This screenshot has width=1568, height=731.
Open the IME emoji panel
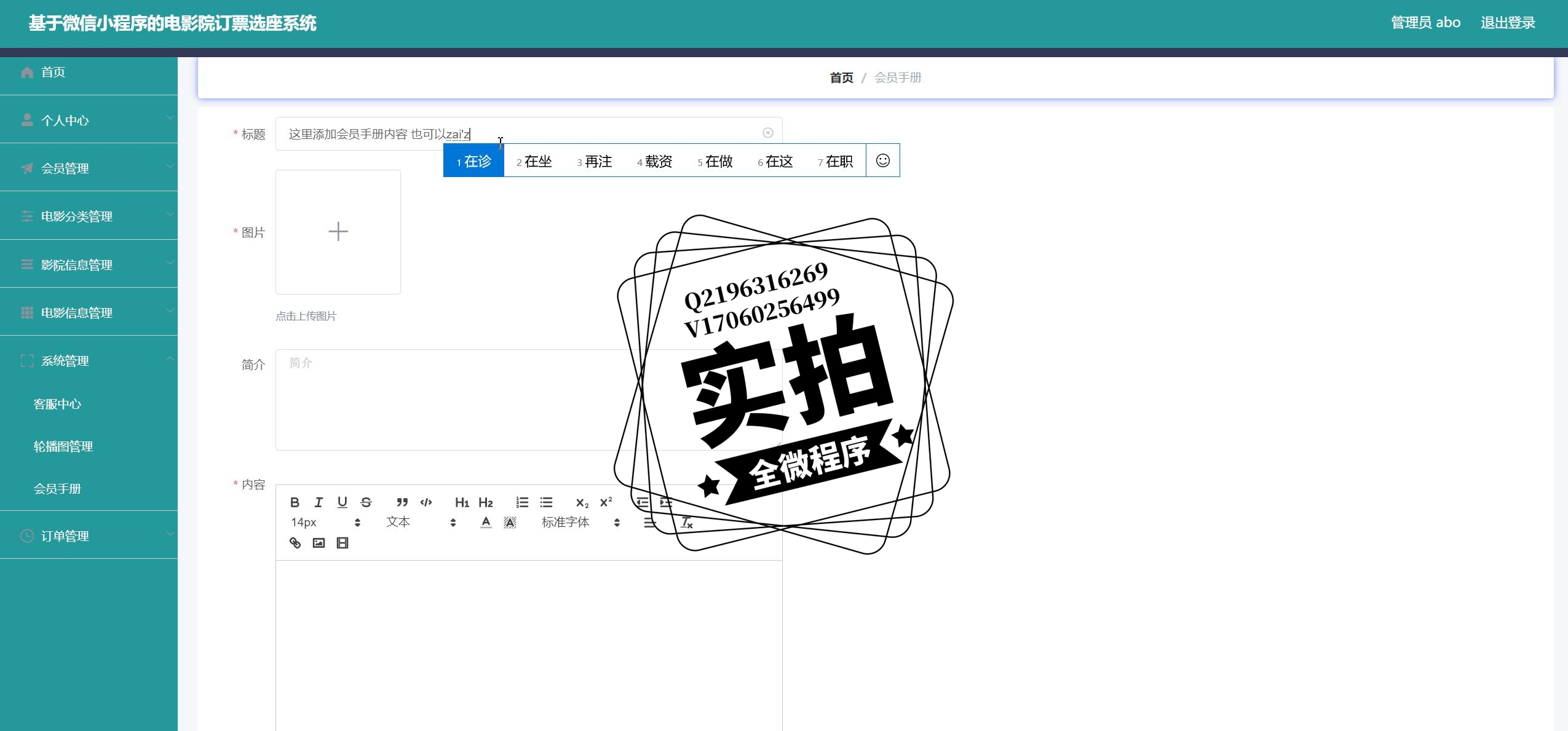tap(882, 160)
